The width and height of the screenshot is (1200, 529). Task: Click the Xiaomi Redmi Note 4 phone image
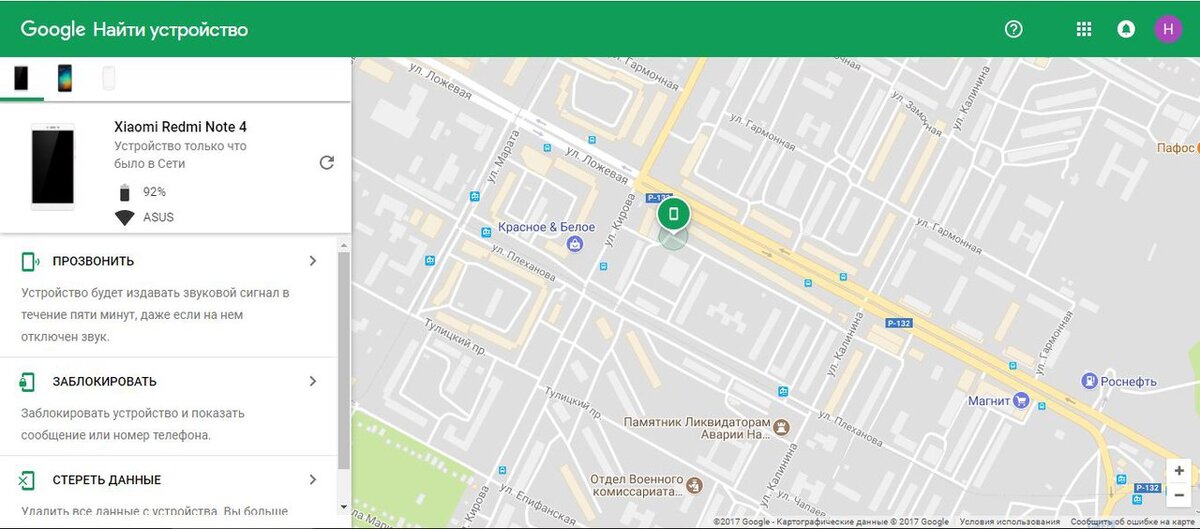(53, 166)
